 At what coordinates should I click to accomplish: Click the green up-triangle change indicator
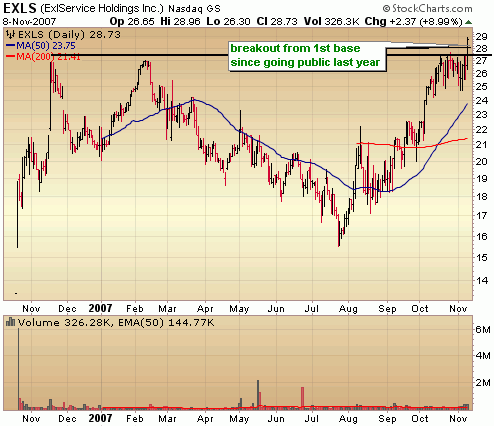click(468, 22)
